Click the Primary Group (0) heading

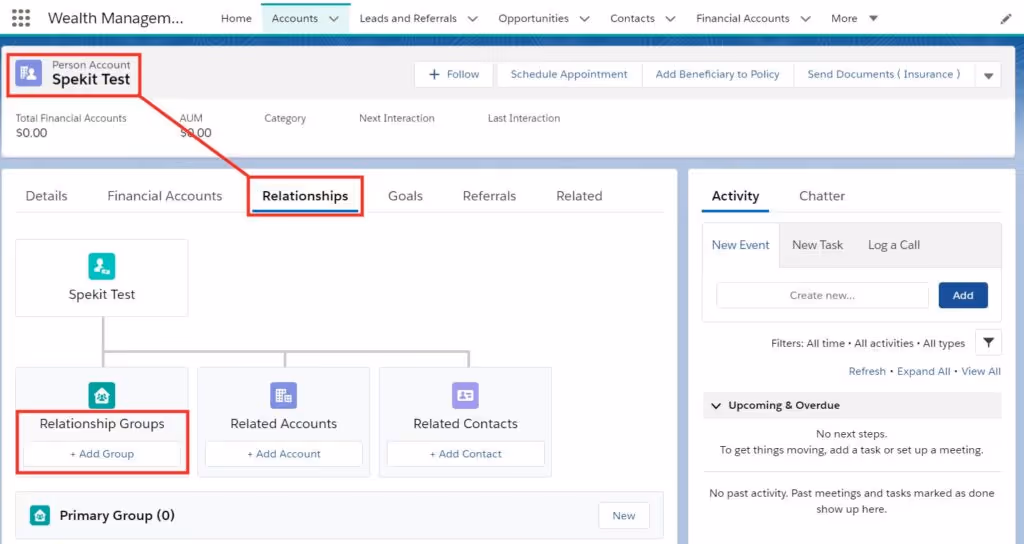(117, 515)
